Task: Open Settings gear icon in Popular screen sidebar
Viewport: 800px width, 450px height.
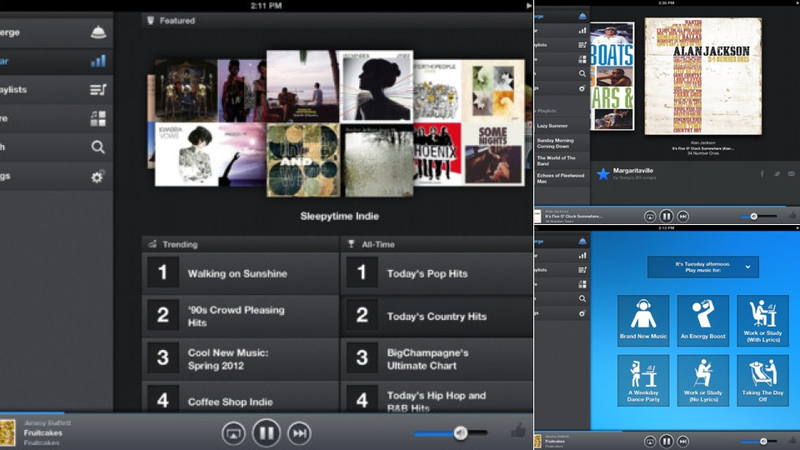Action: (97, 177)
